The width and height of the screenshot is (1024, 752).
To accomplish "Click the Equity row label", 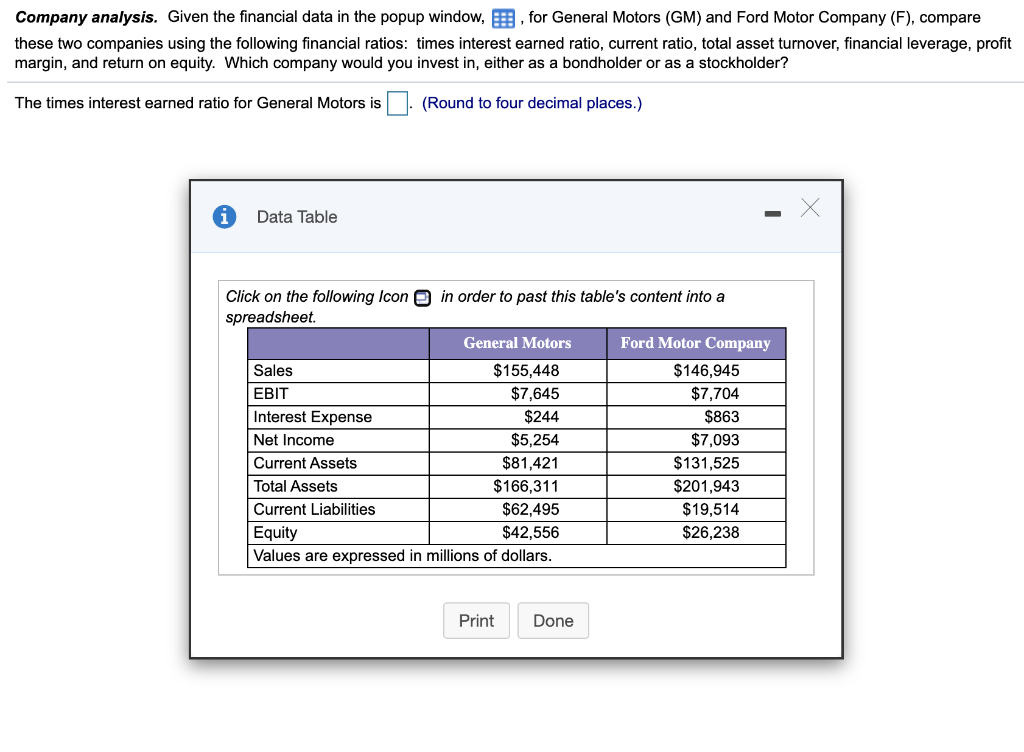I will (x=275, y=533).
